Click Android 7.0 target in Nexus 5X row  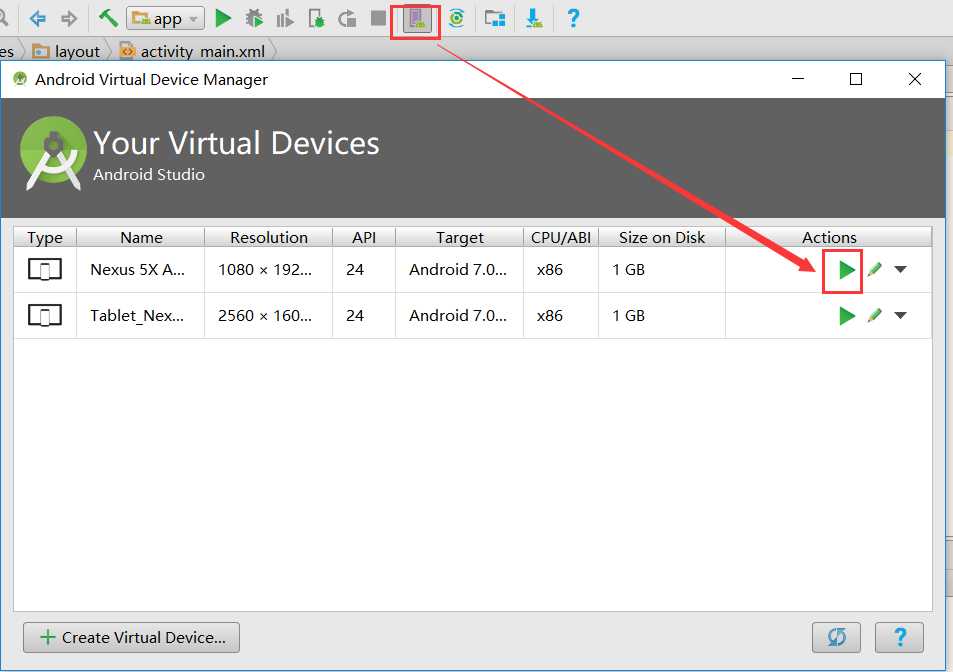pos(458,270)
